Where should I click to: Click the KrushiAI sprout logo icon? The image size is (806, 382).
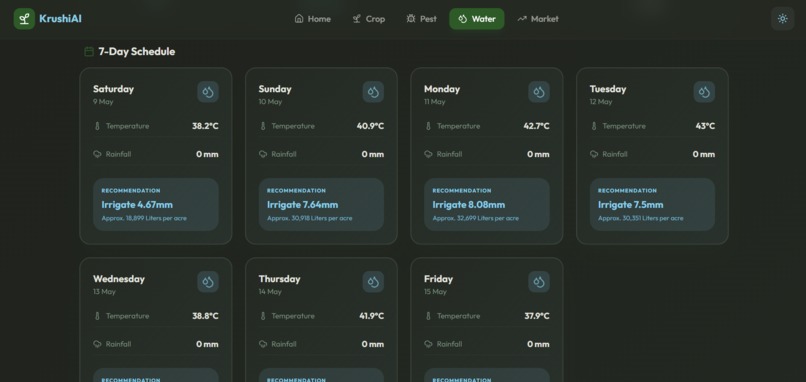tap(24, 19)
